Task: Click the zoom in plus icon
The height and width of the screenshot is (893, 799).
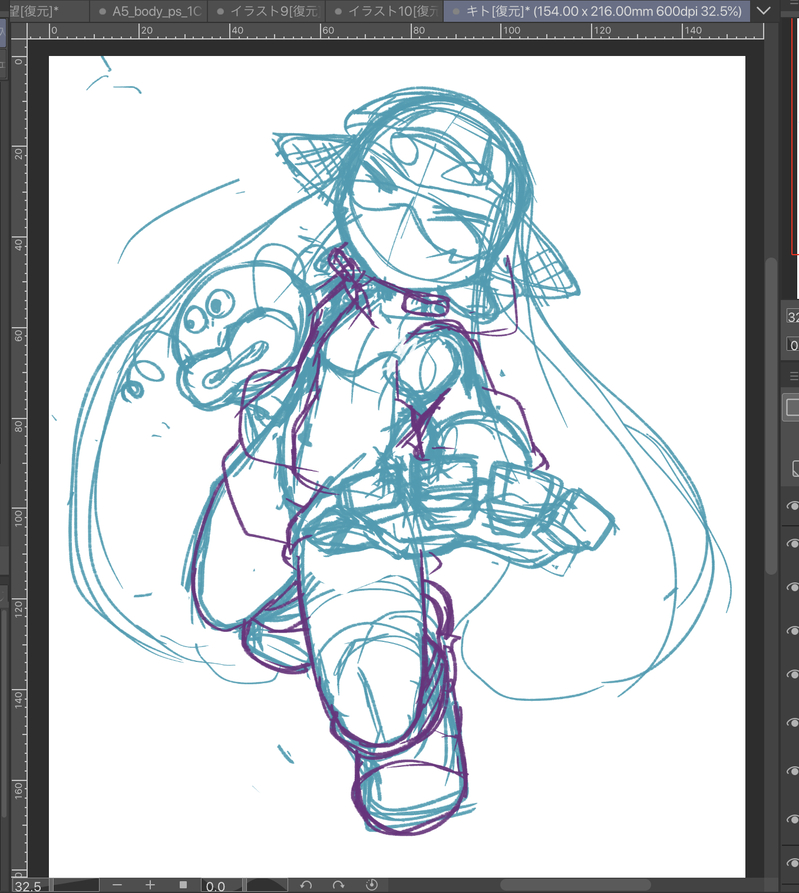Action: point(150,885)
